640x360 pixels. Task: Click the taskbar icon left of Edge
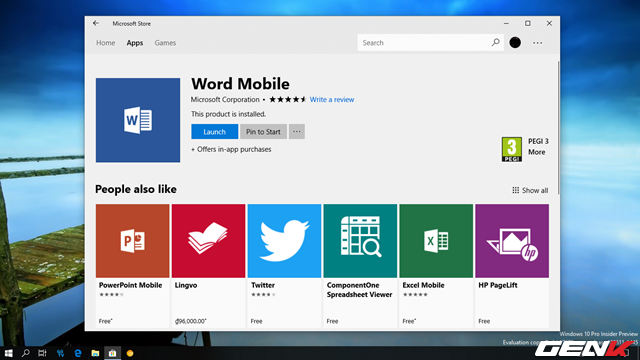(60, 353)
